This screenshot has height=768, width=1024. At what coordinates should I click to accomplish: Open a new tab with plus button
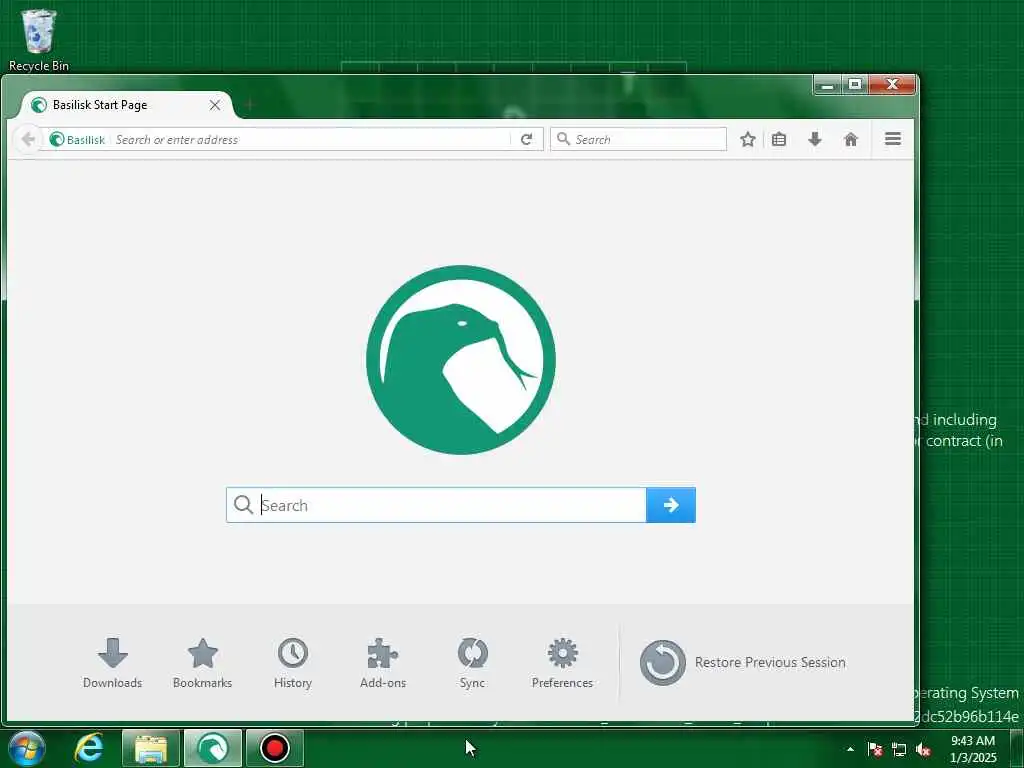click(x=249, y=104)
